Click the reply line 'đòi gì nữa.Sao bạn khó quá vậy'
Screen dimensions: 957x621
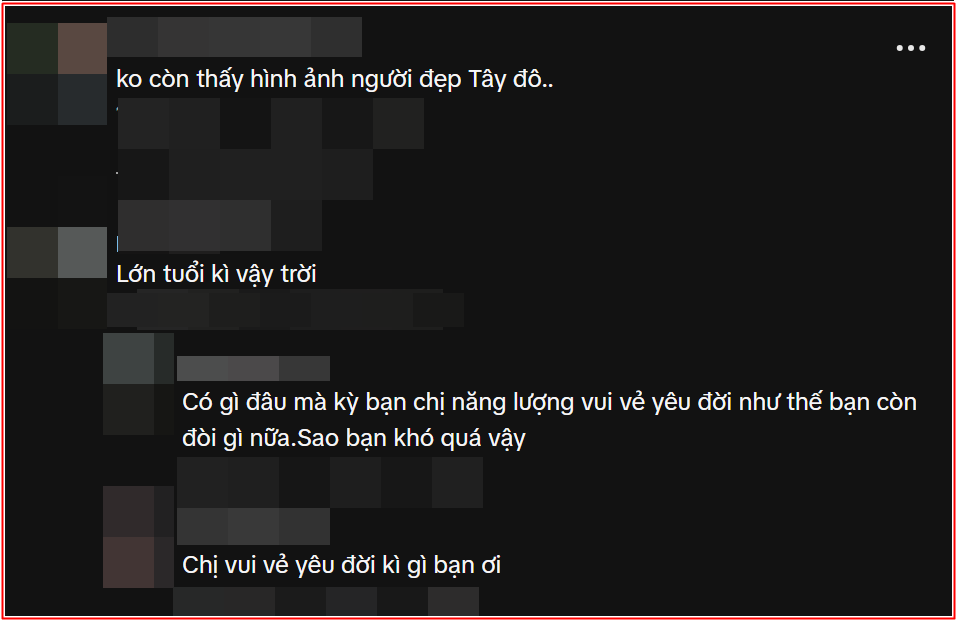click(x=353, y=438)
